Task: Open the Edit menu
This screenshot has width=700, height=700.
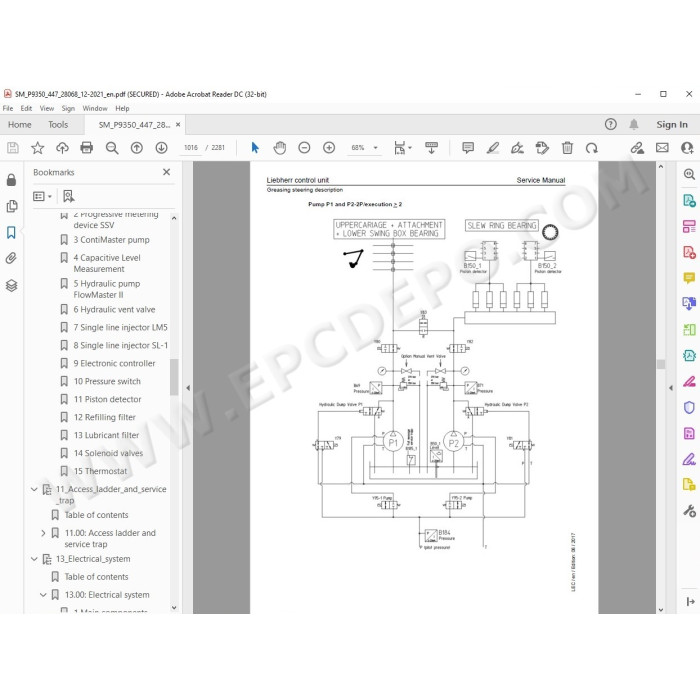Action: coord(26,108)
